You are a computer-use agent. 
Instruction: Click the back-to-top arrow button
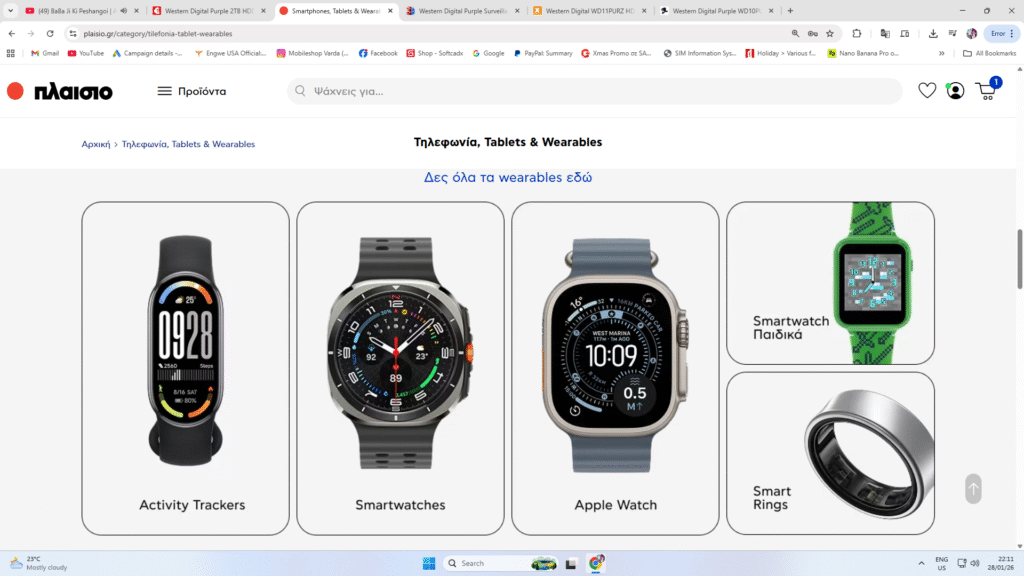click(x=973, y=488)
